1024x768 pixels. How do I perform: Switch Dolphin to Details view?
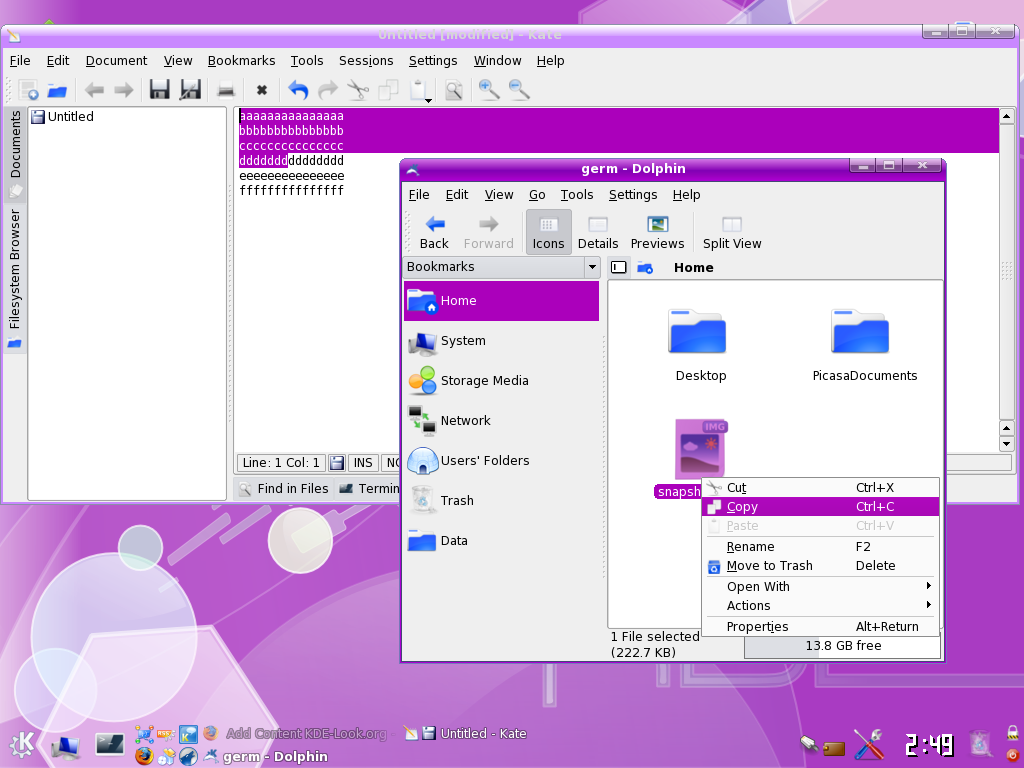point(598,232)
